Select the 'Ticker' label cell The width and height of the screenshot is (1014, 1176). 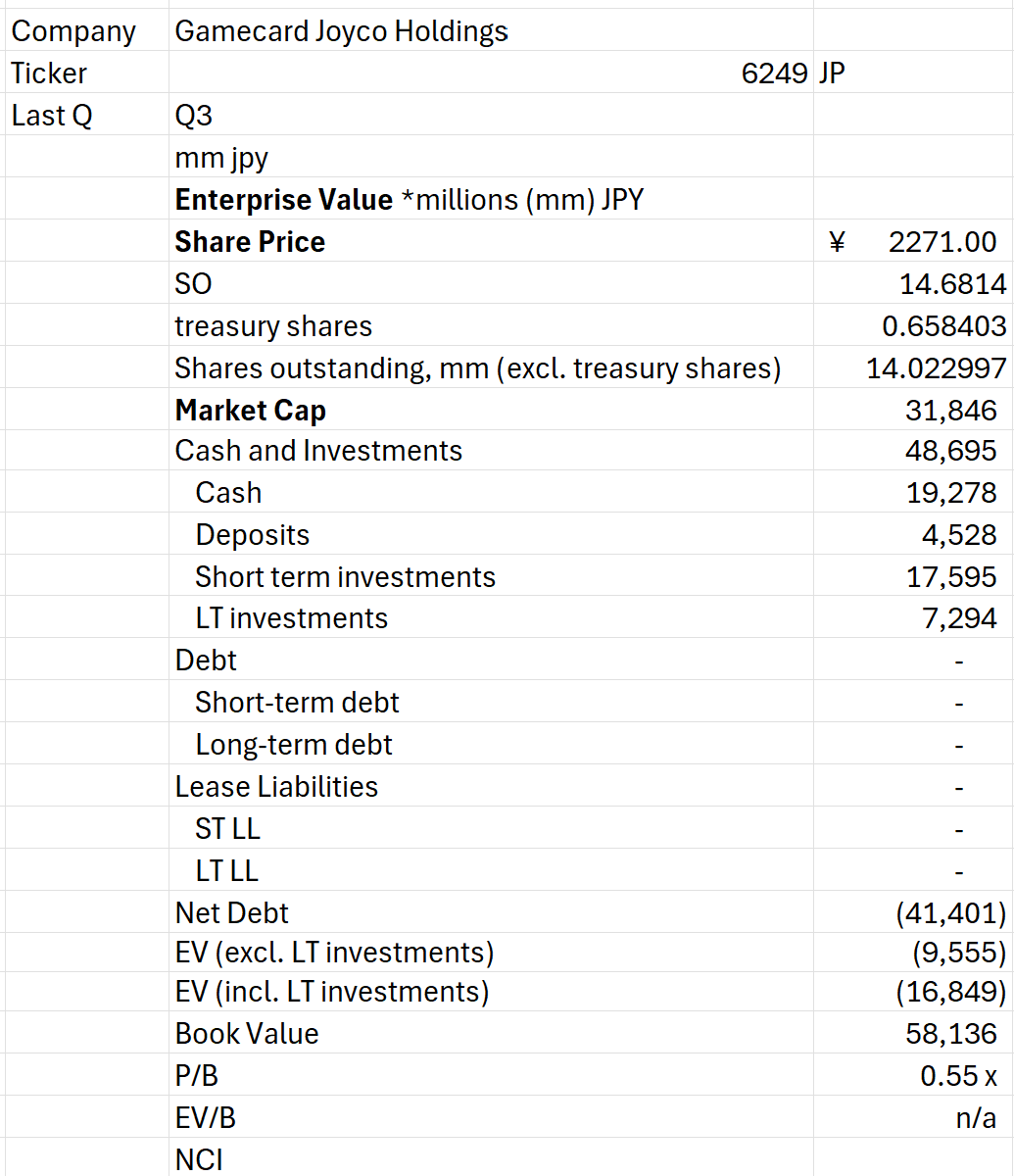[x=49, y=73]
